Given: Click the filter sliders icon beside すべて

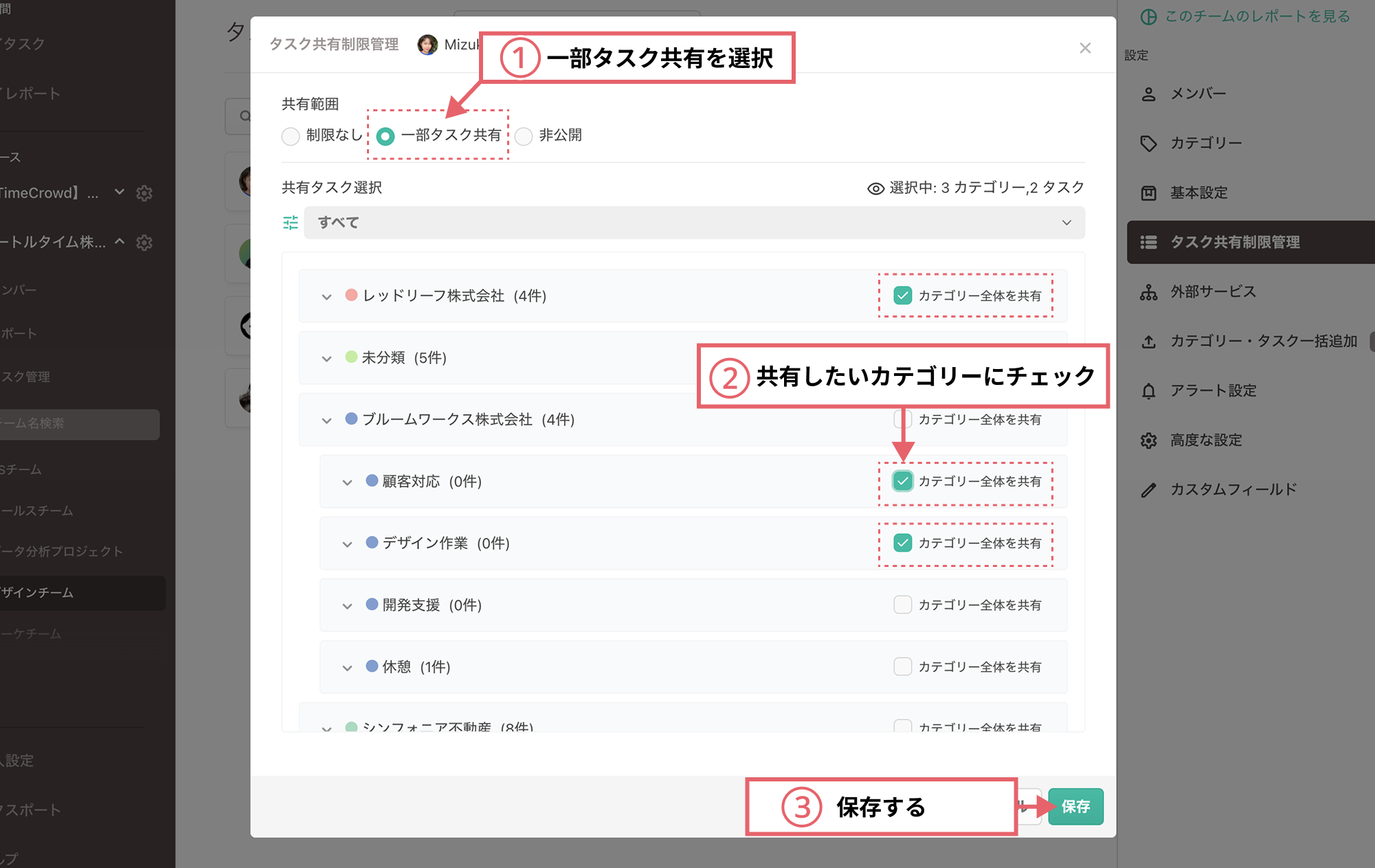Looking at the screenshot, I should click(291, 223).
